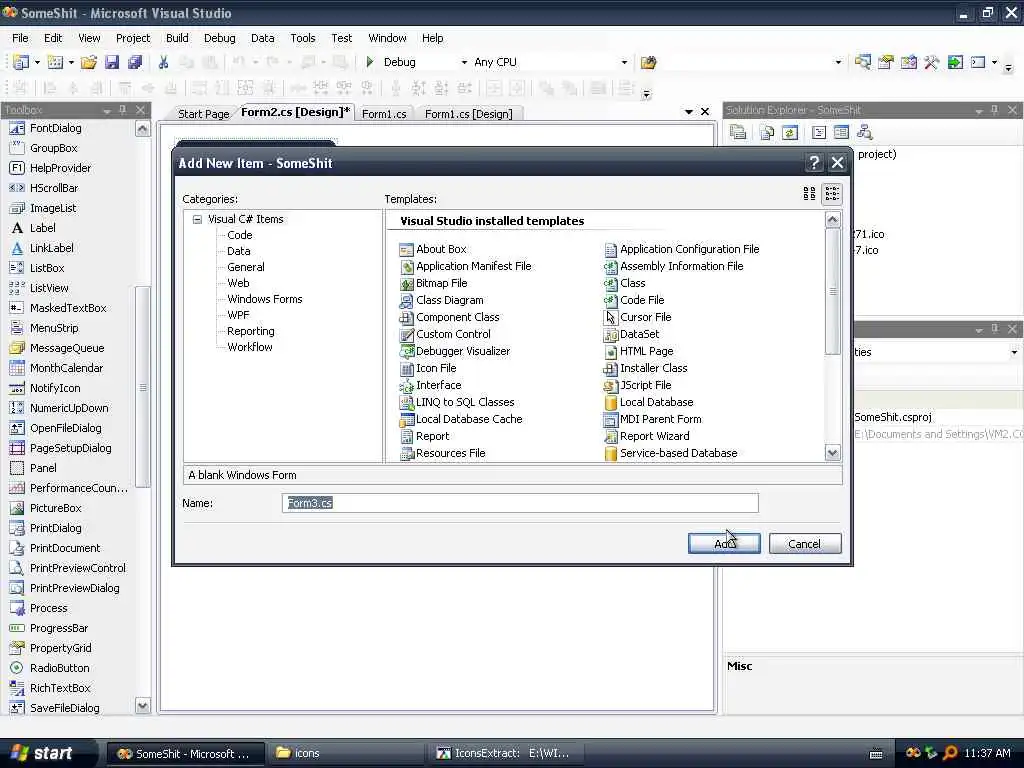Click the Open File folder icon
This screenshot has width=1024, height=768.
(x=88, y=62)
